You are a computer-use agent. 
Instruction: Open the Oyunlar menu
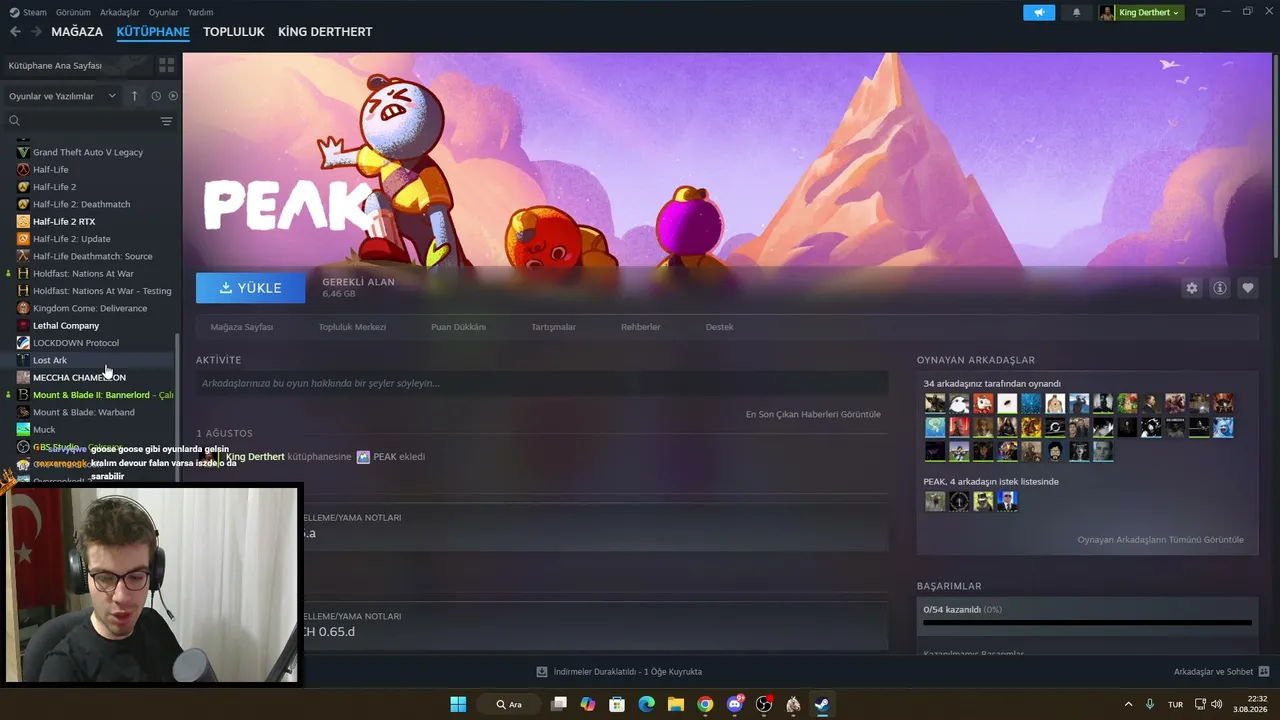[163, 12]
